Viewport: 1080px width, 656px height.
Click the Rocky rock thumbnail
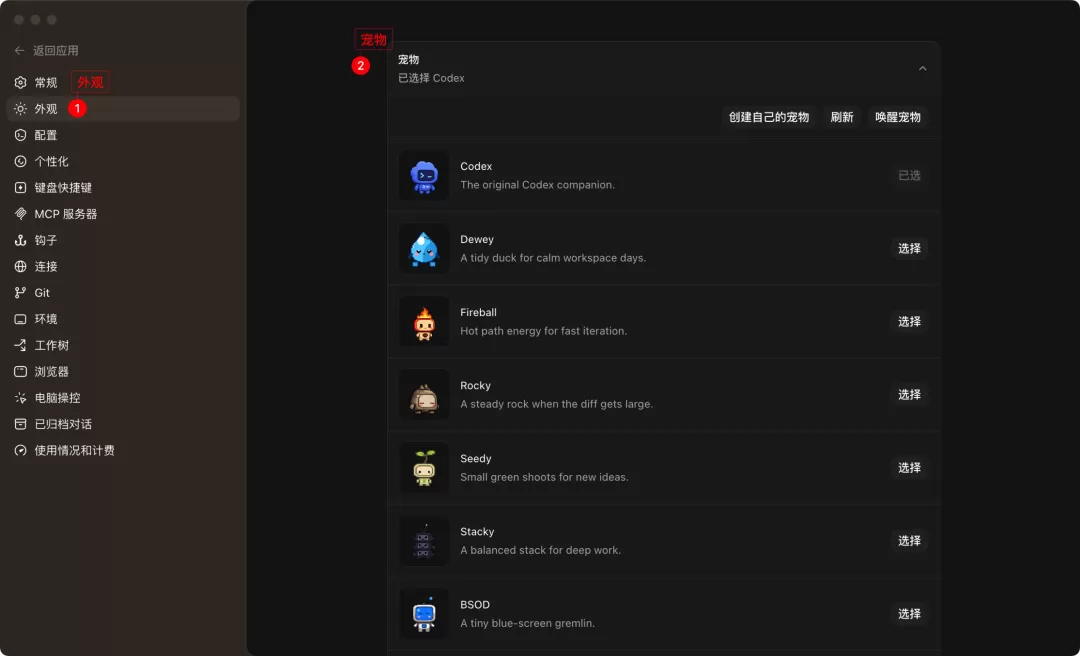pos(424,395)
